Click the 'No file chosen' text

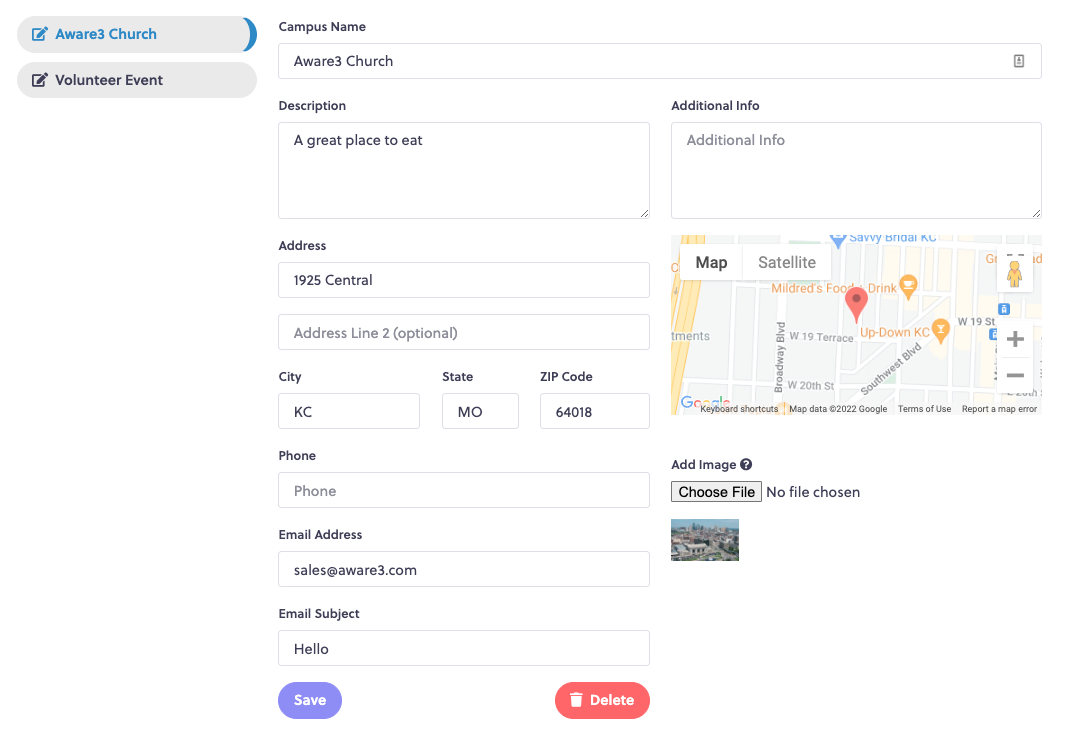coord(813,492)
